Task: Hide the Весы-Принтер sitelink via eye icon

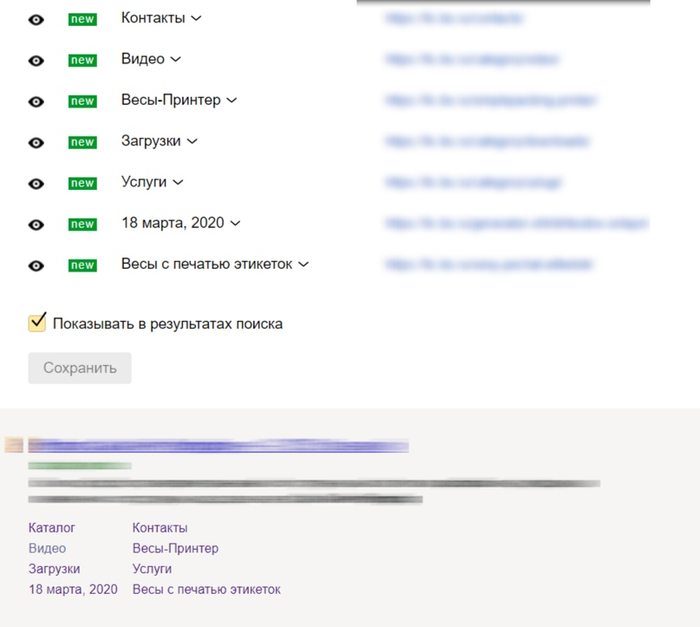Action: click(x=36, y=101)
